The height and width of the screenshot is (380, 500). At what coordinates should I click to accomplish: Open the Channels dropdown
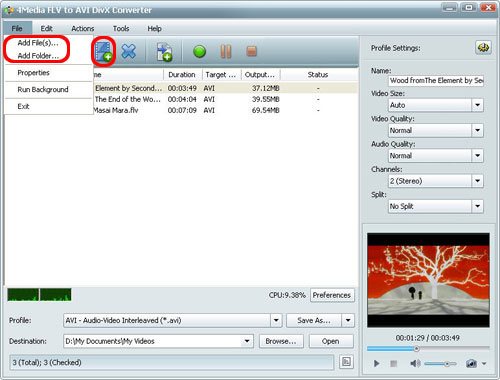[x=477, y=181]
